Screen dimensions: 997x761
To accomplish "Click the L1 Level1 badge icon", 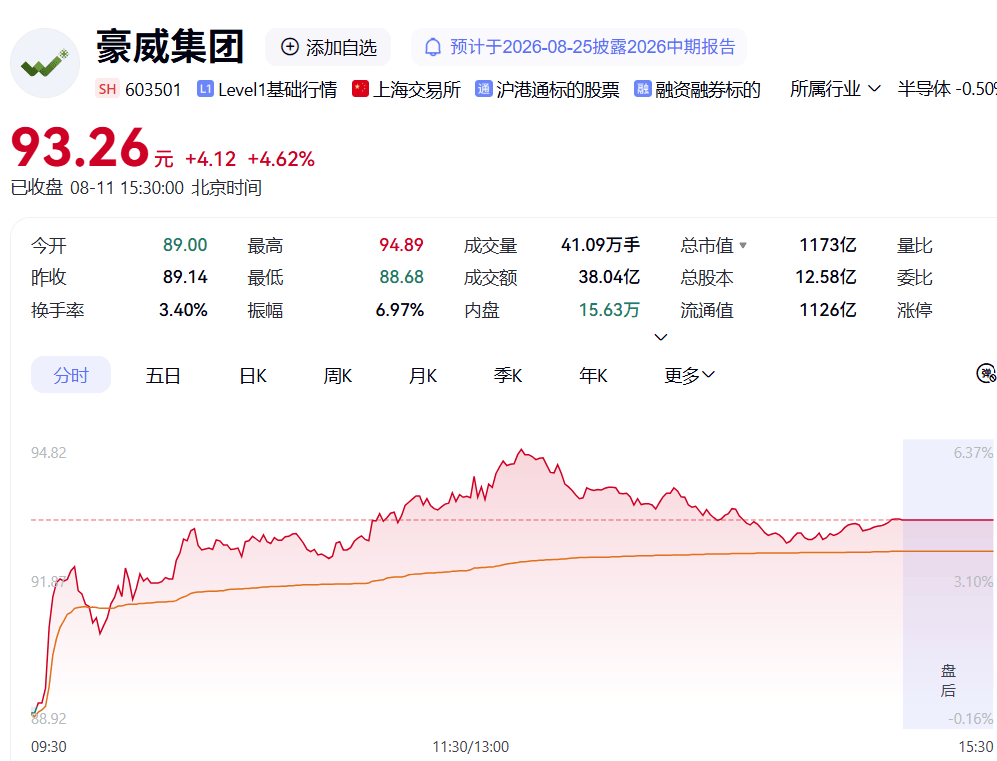I will tap(205, 89).
